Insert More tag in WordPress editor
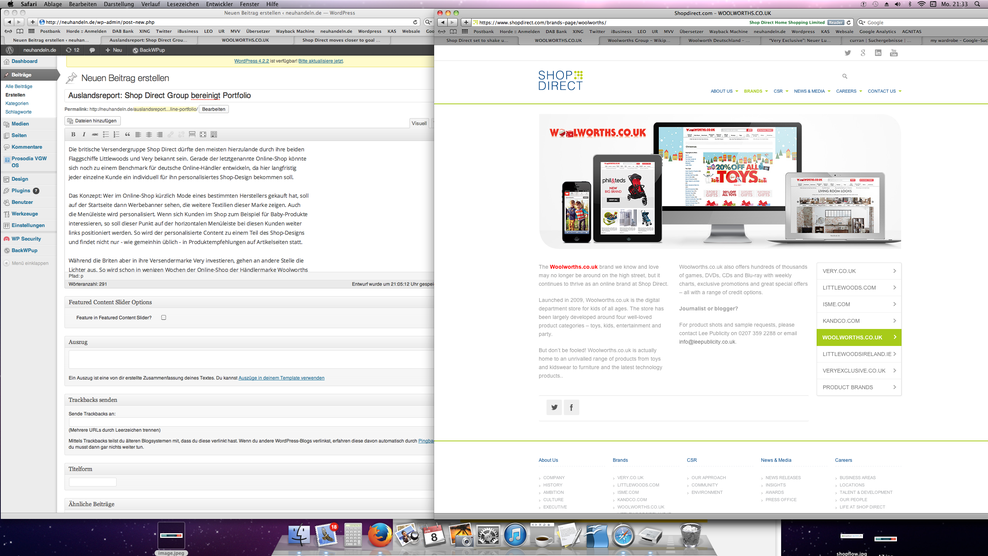988x556 pixels. coord(192,134)
